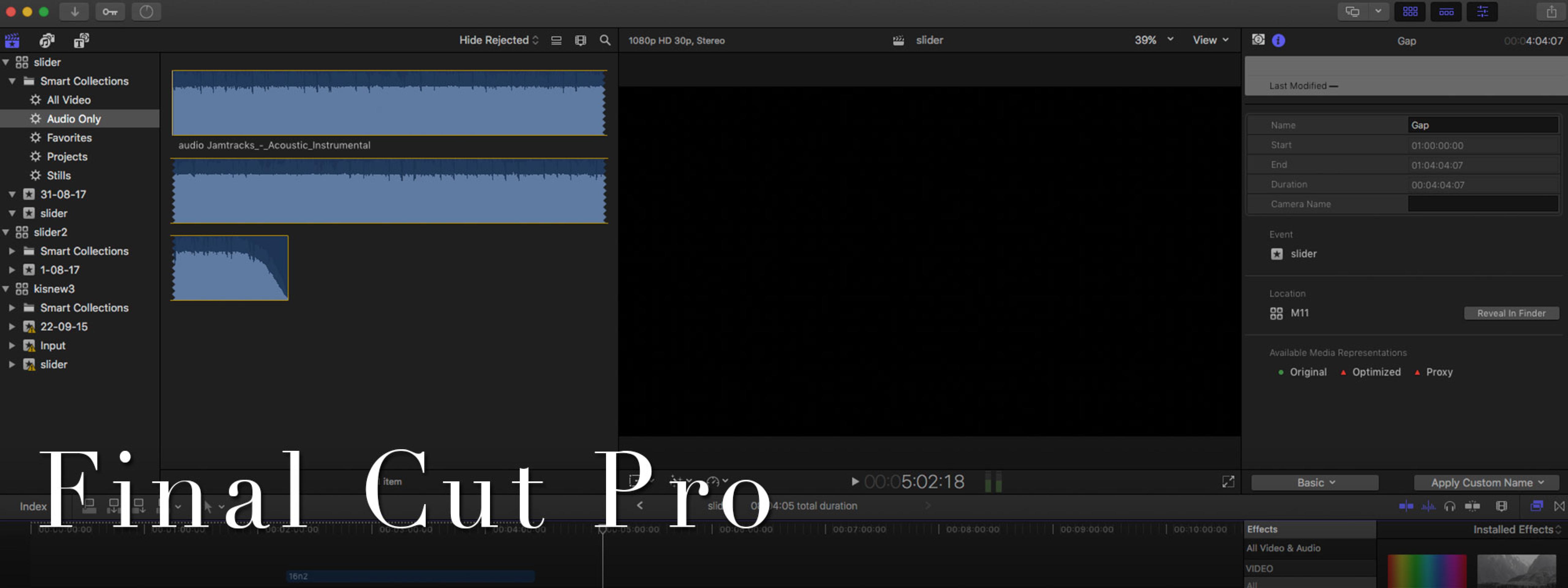Open the keyword editor key icon
The height and width of the screenshot is (588, 1568).
coord(110,12)
